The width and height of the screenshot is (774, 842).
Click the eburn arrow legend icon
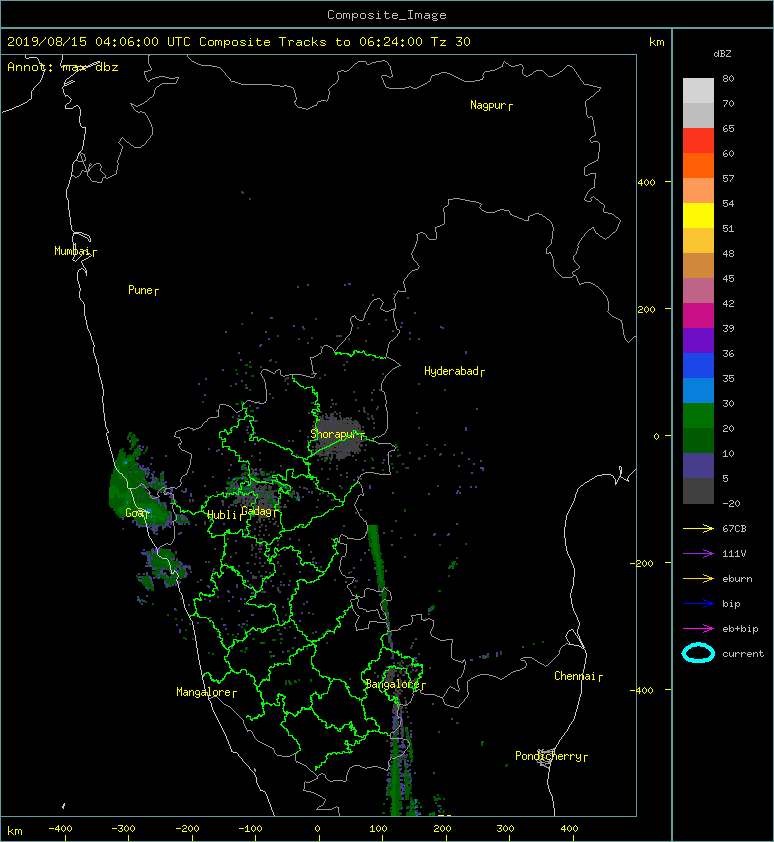698,578
